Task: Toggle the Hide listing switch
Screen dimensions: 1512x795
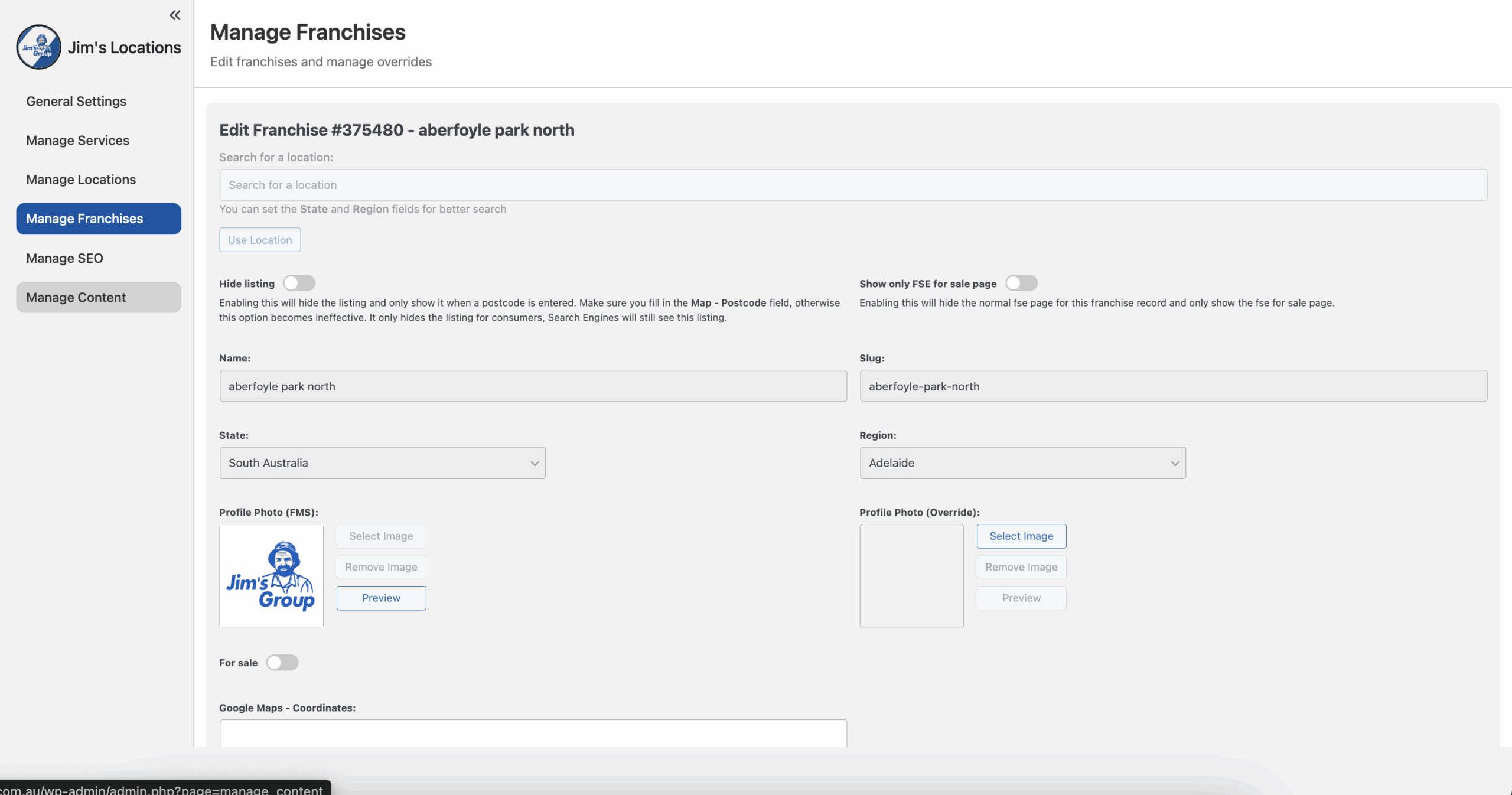Action: (299, 284)
